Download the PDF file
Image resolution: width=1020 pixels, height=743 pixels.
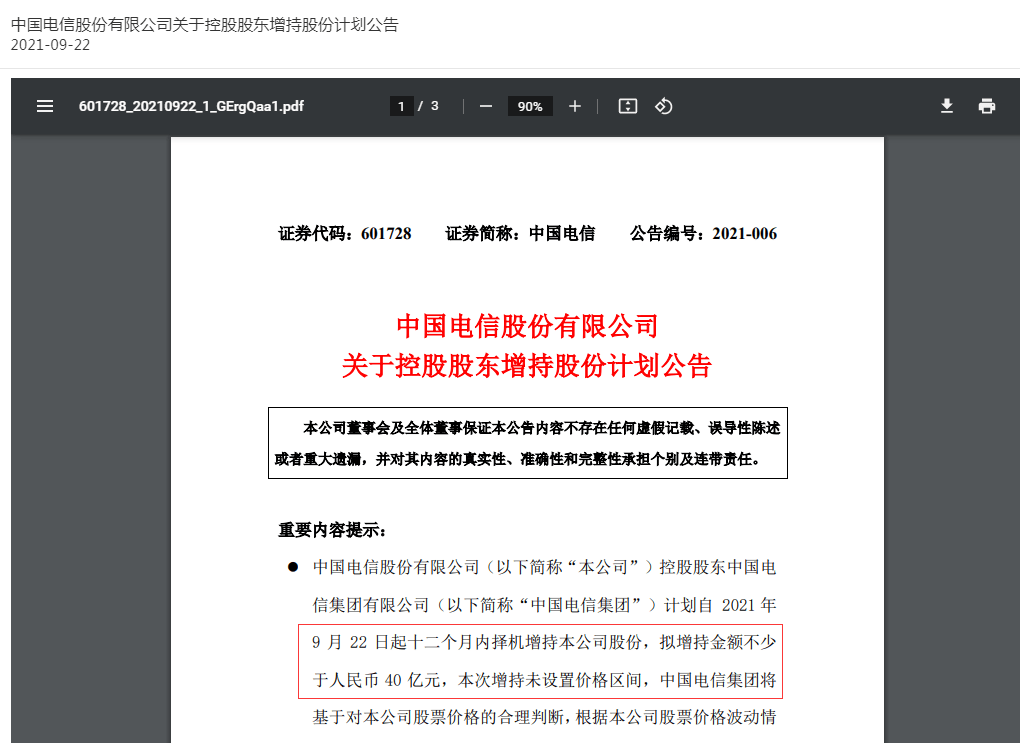point(947,106)
